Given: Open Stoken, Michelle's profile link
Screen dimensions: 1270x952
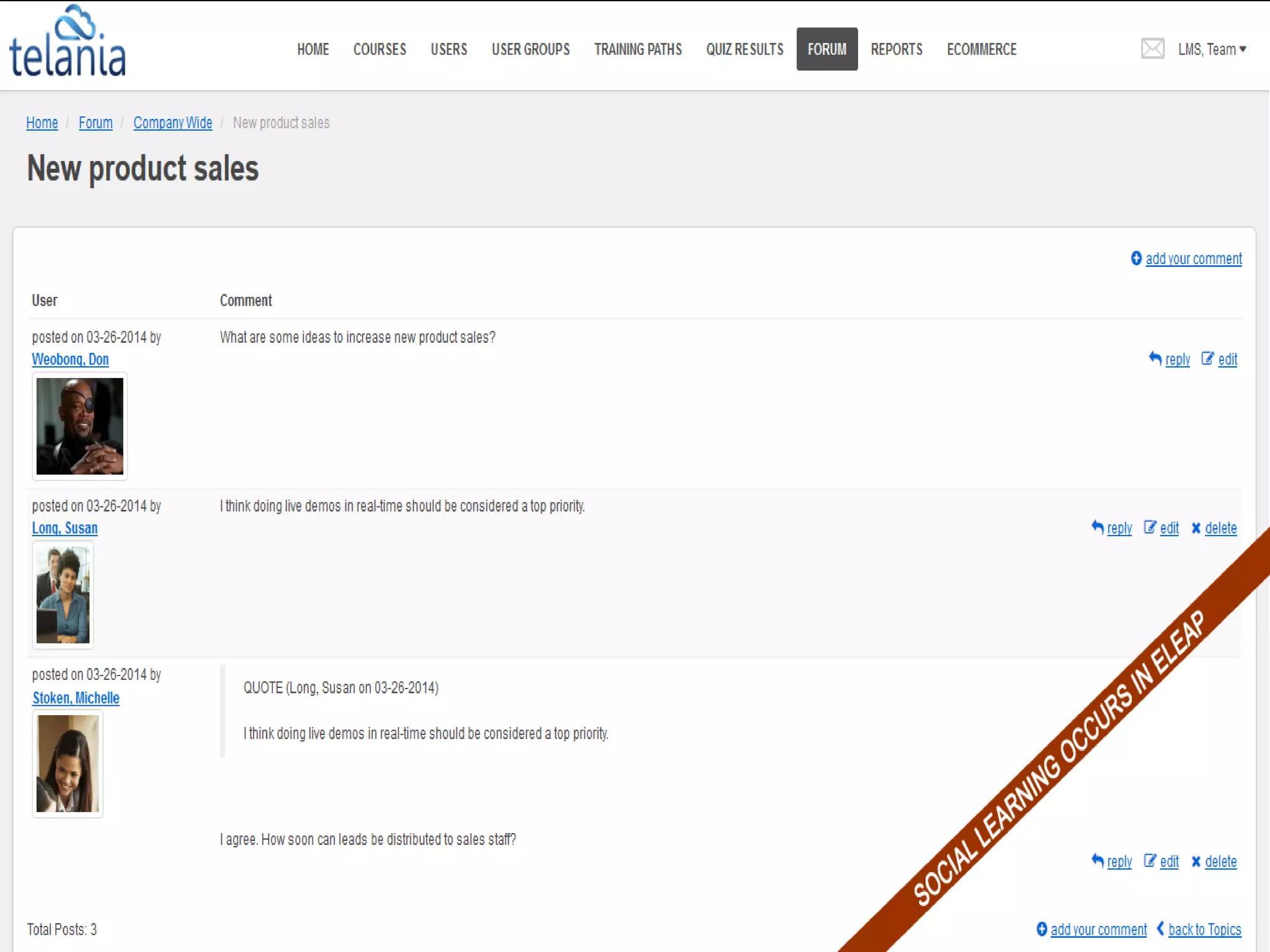Looking at the screenshot, I should coord(76,698).
